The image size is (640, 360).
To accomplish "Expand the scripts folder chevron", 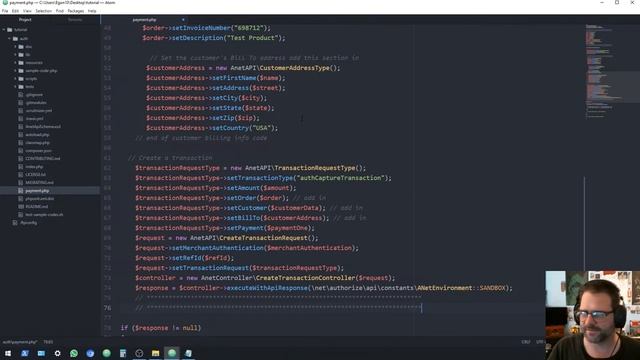I will [x=16, y=79].
